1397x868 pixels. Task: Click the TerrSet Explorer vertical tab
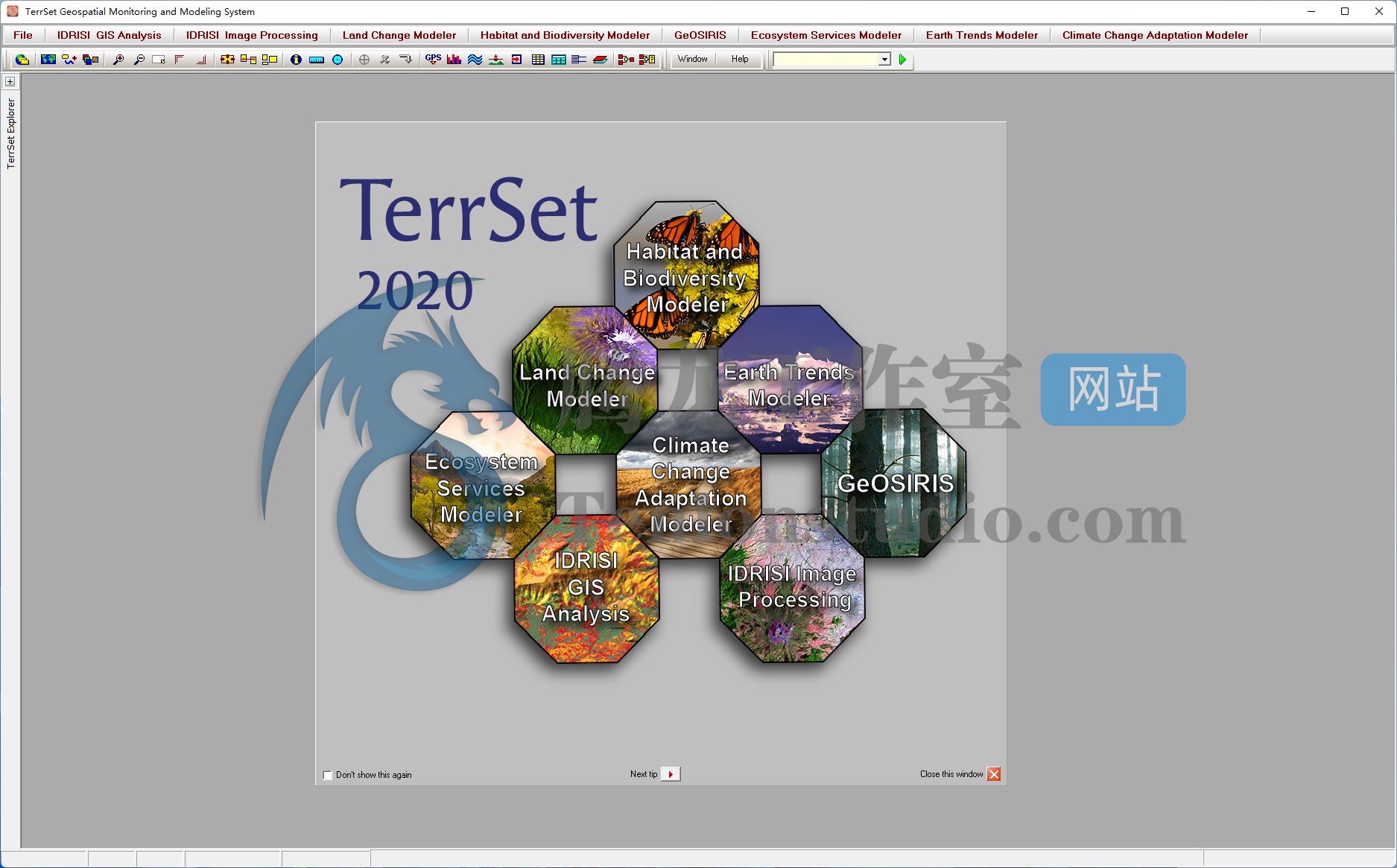click(x=10, y=133)
